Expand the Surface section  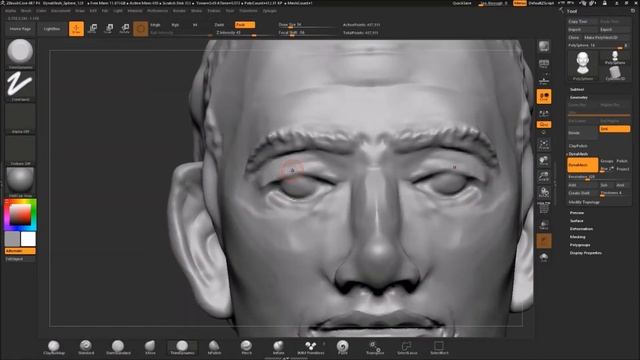(576, 221)
